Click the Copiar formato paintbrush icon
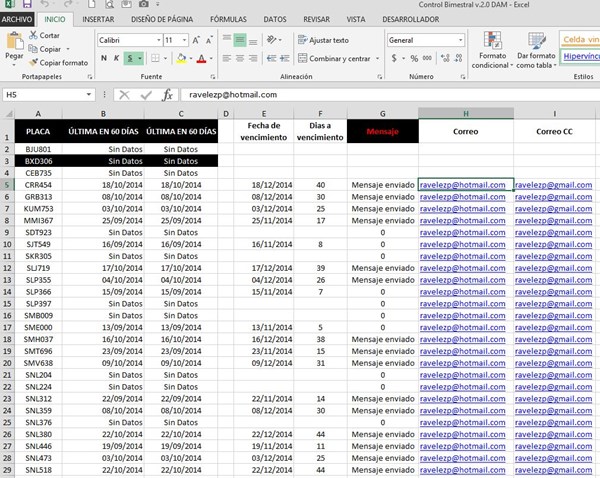The image size is (600, 478). (x=34, y=62)
